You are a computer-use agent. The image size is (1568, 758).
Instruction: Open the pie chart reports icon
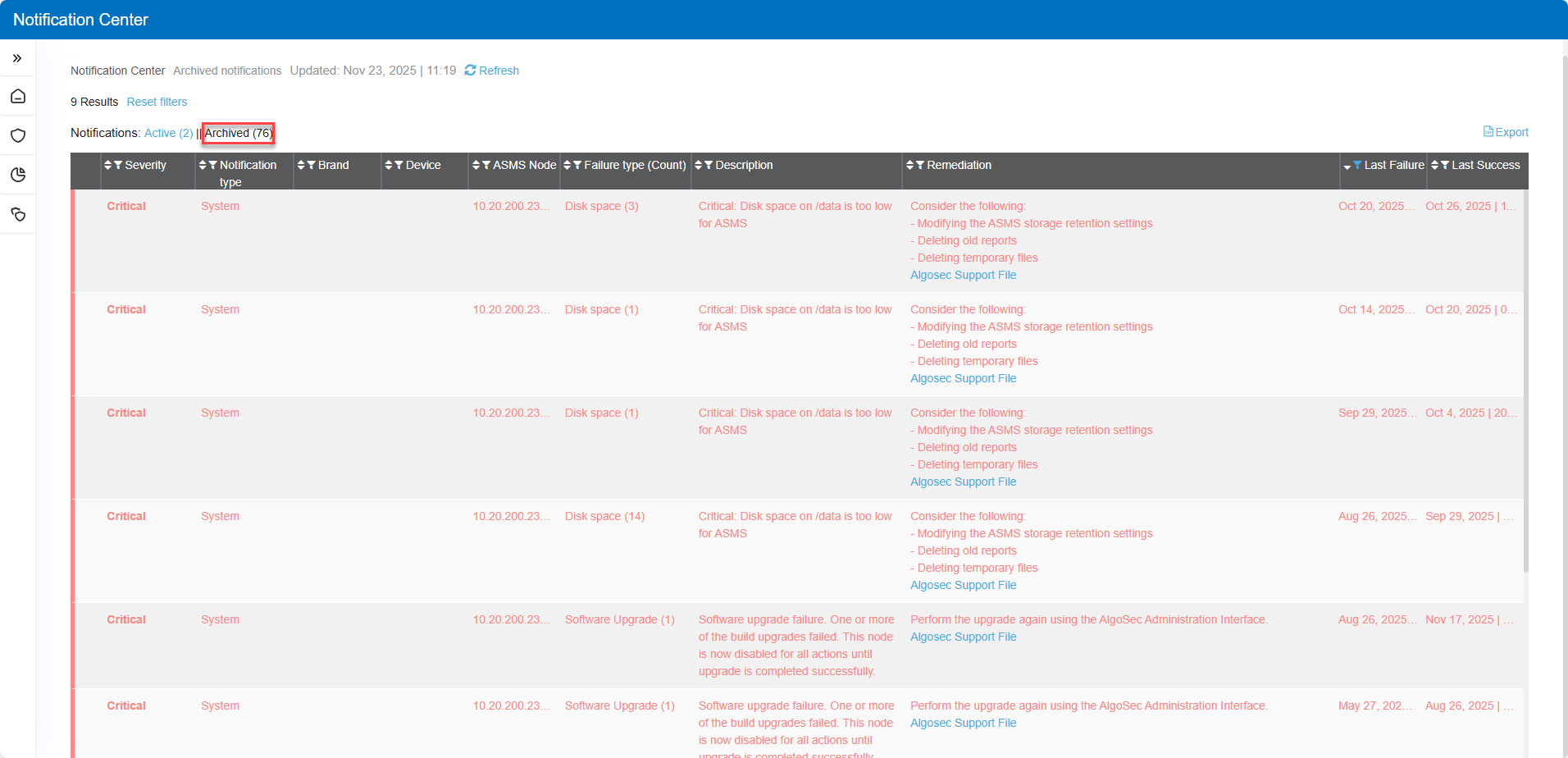[x=18, y=175]
